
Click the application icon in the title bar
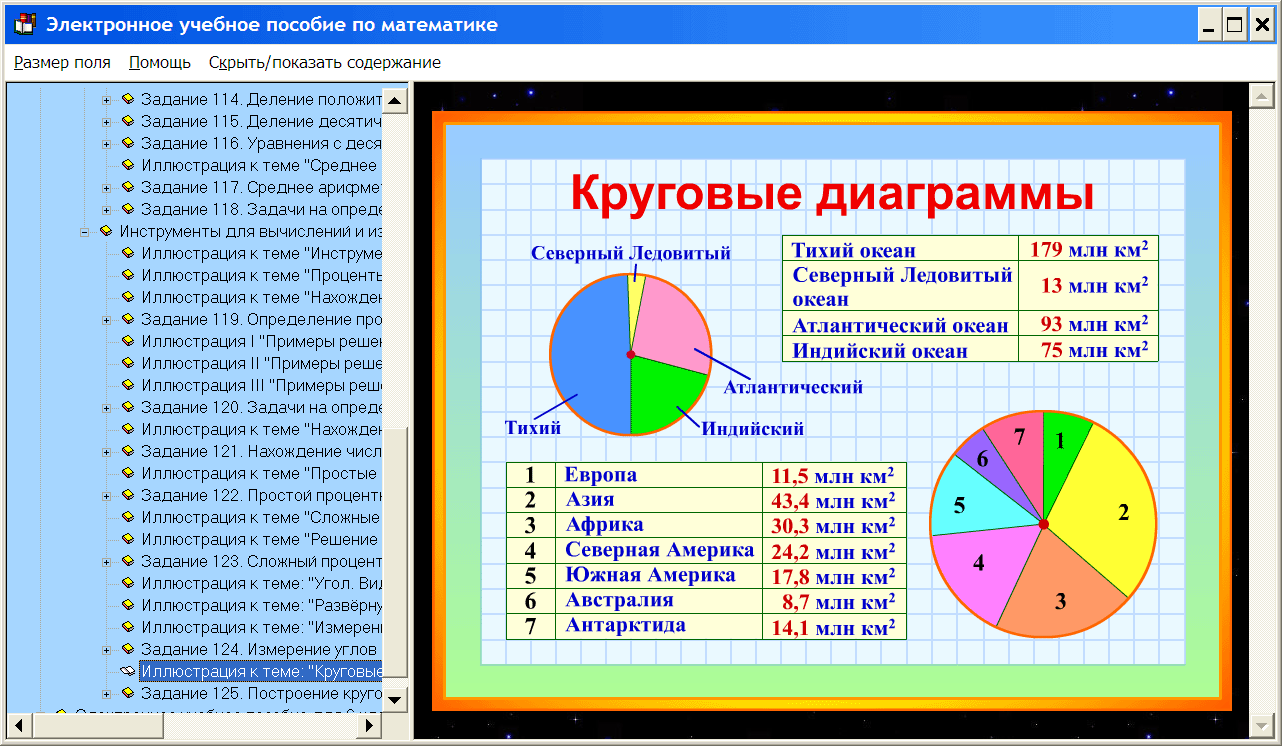[x=22, y=24]
